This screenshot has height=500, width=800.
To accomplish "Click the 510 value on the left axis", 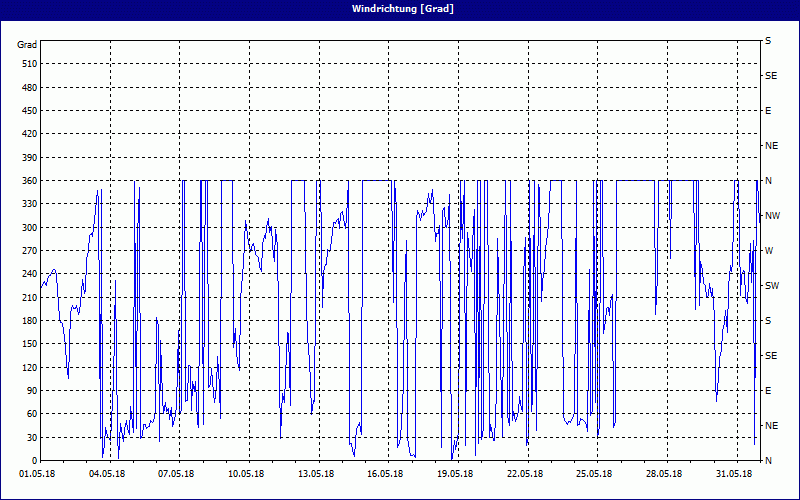I will tap(30, 64).
